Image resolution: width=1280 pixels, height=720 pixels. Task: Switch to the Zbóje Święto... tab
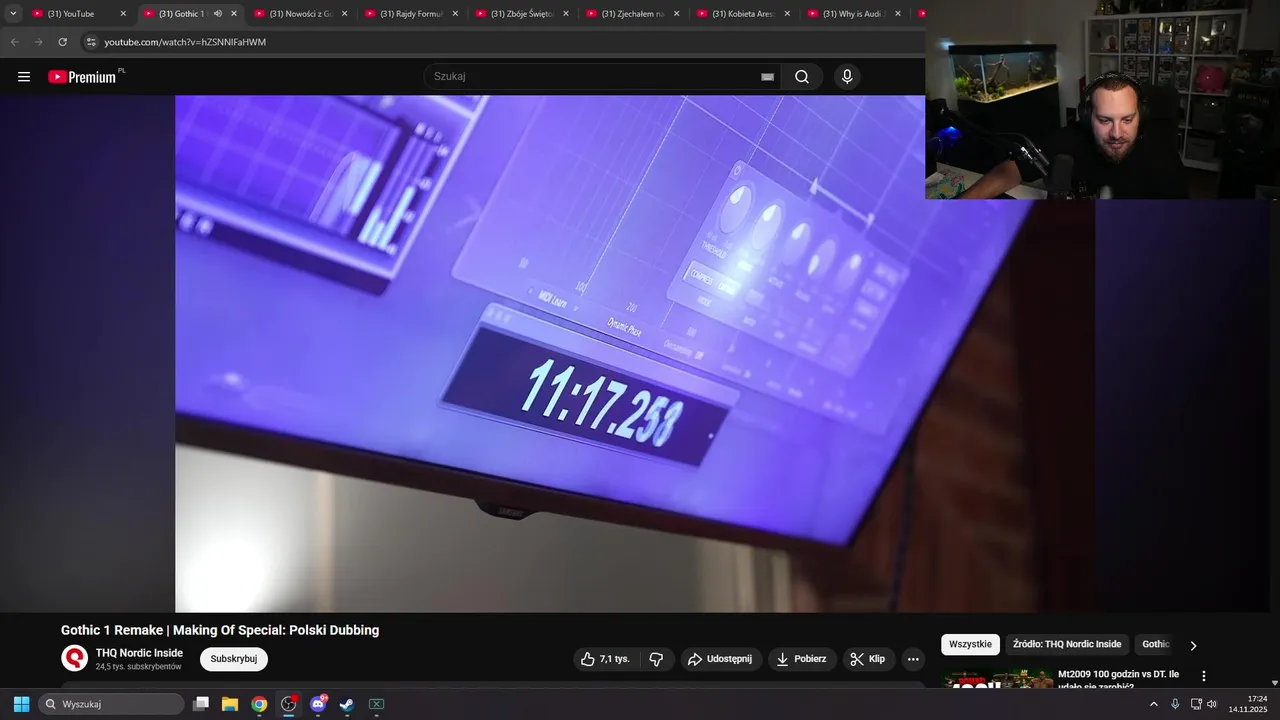coord(522,14)
